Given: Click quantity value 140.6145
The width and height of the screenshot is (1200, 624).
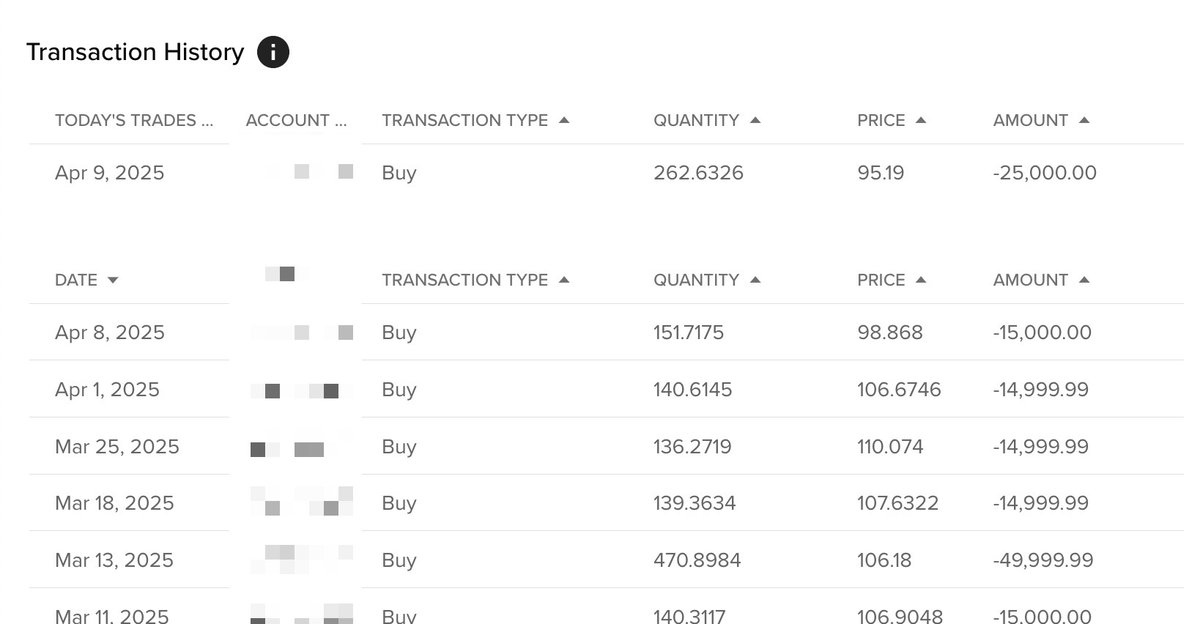Looking at the screenshot, I should (693, 389).
